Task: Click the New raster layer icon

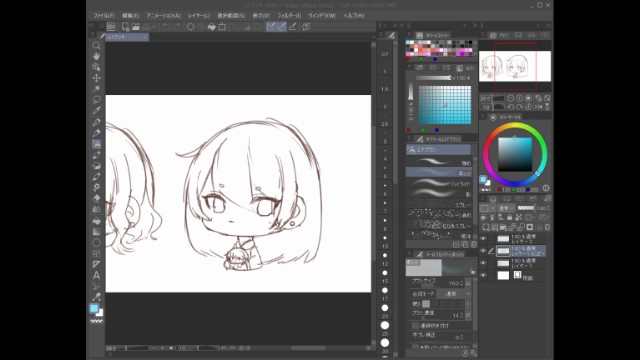Action: (x=486, y=227)
